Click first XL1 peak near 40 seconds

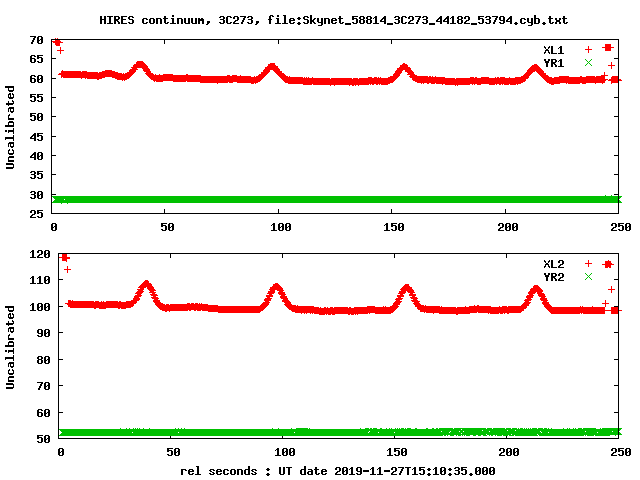[x=140, y=65]
